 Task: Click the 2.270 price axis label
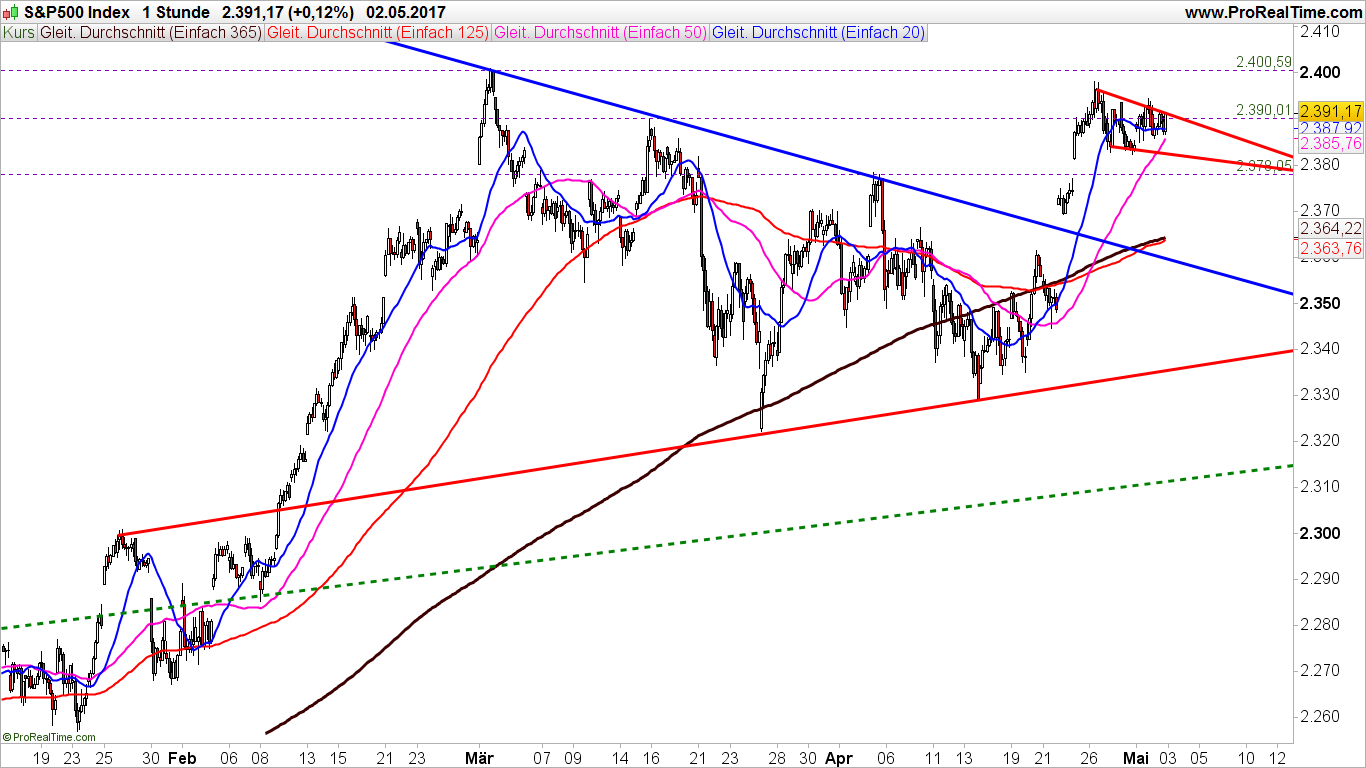pyautogui.click(x=1320, y=670)
